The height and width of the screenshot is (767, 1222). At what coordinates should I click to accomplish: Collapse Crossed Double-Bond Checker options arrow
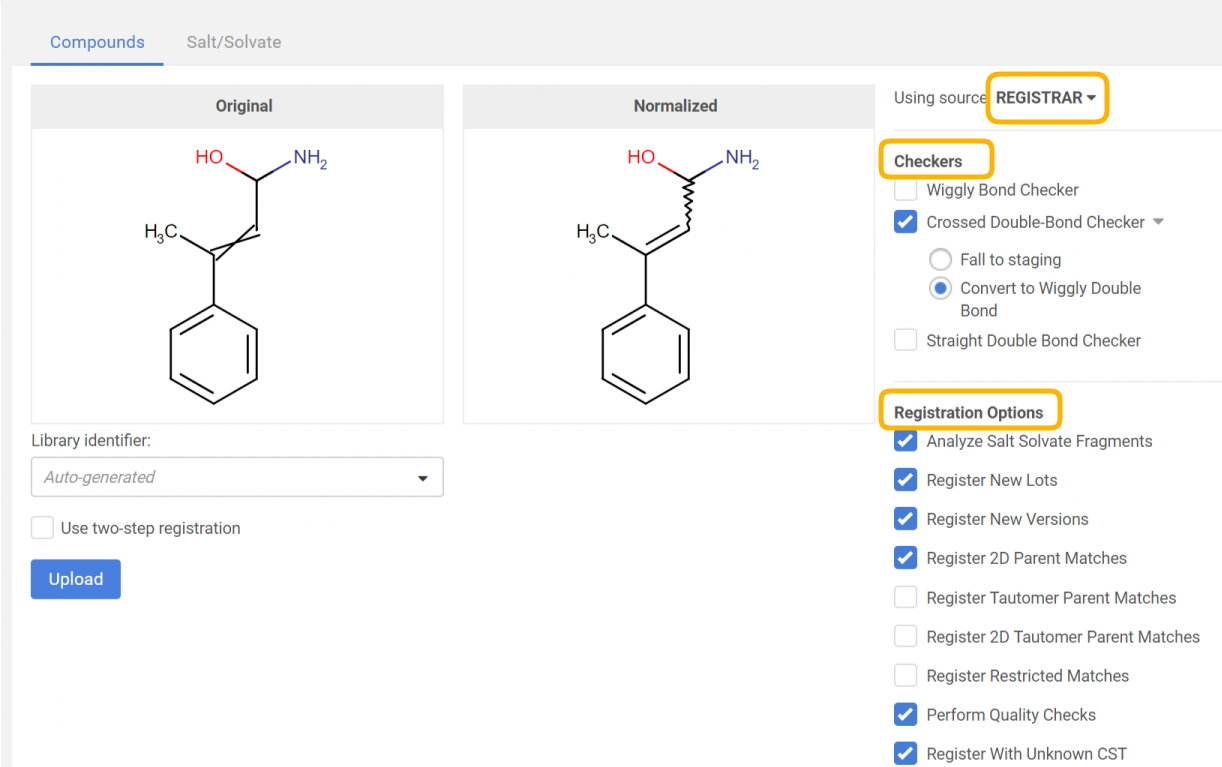pos(1159,222)
